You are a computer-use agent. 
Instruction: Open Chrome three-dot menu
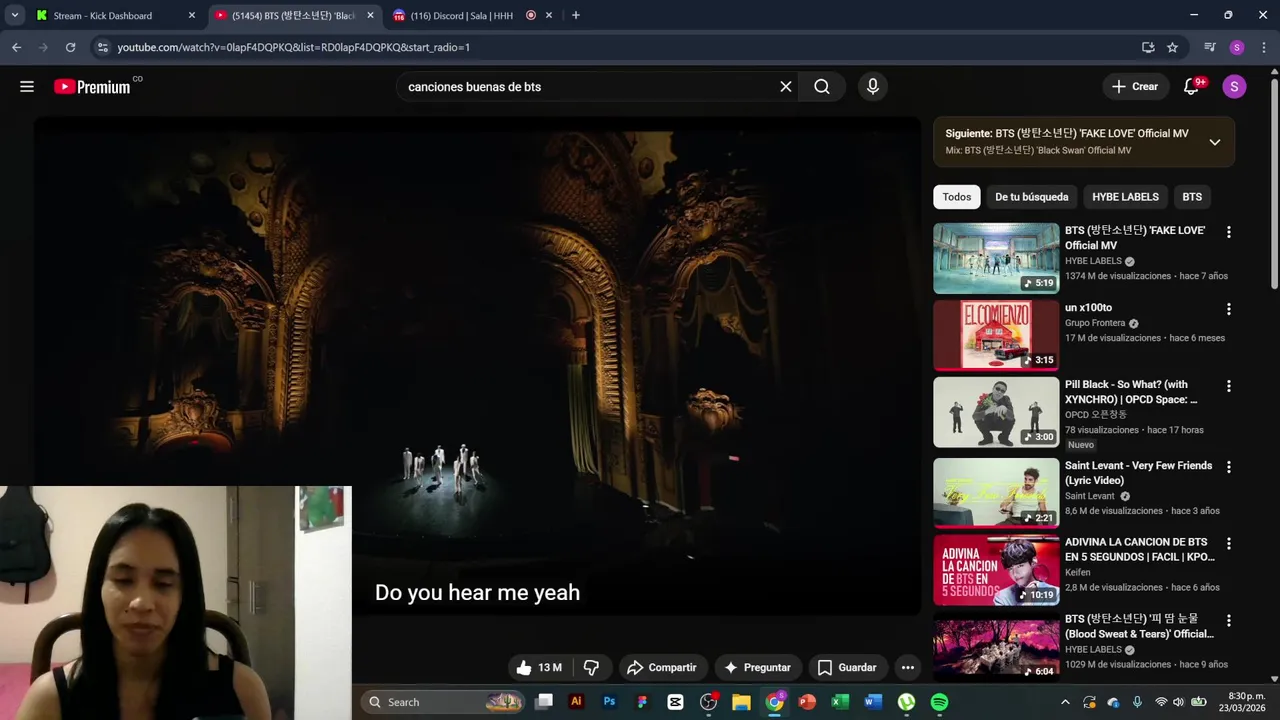coord(1262,47)
